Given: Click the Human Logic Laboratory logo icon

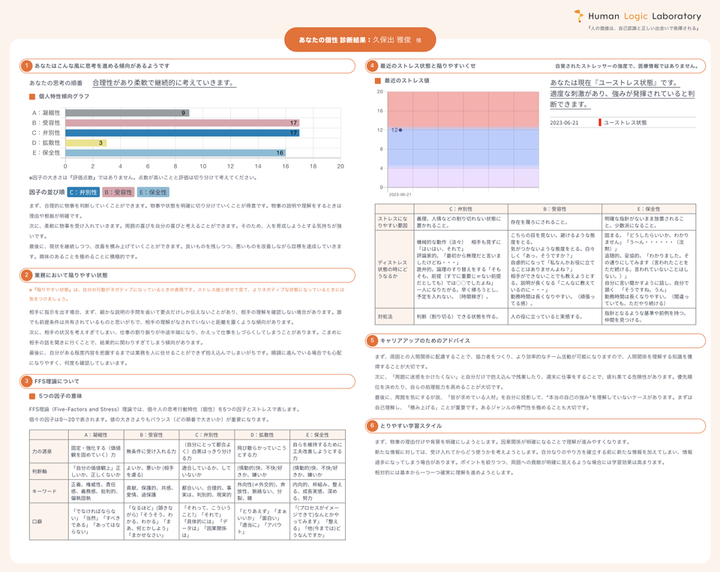Looking at the screenshot, I should (579, 16).
